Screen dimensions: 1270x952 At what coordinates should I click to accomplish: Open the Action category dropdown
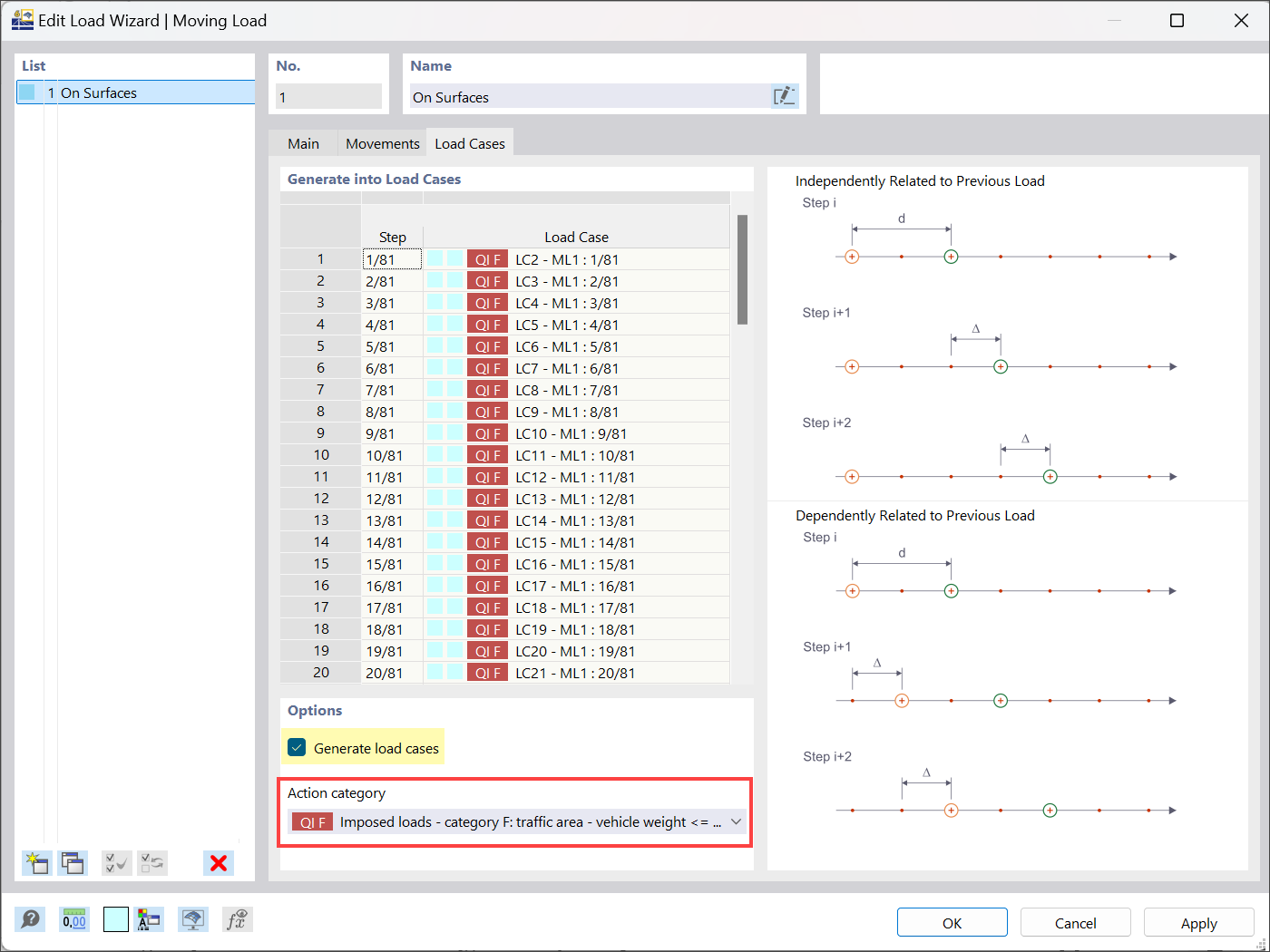tap(737, 821)
